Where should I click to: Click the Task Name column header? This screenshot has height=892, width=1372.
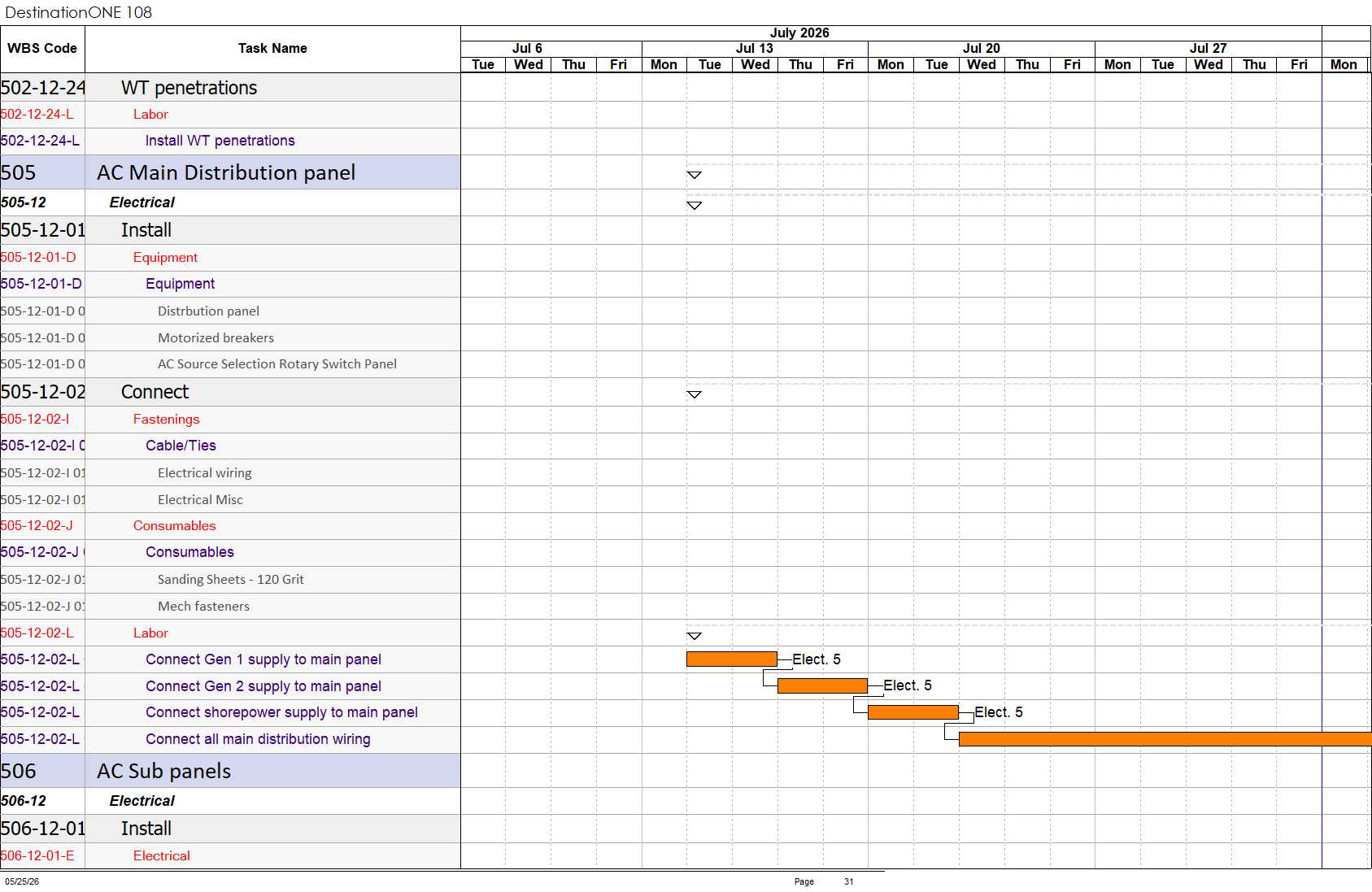click(272, 49)
